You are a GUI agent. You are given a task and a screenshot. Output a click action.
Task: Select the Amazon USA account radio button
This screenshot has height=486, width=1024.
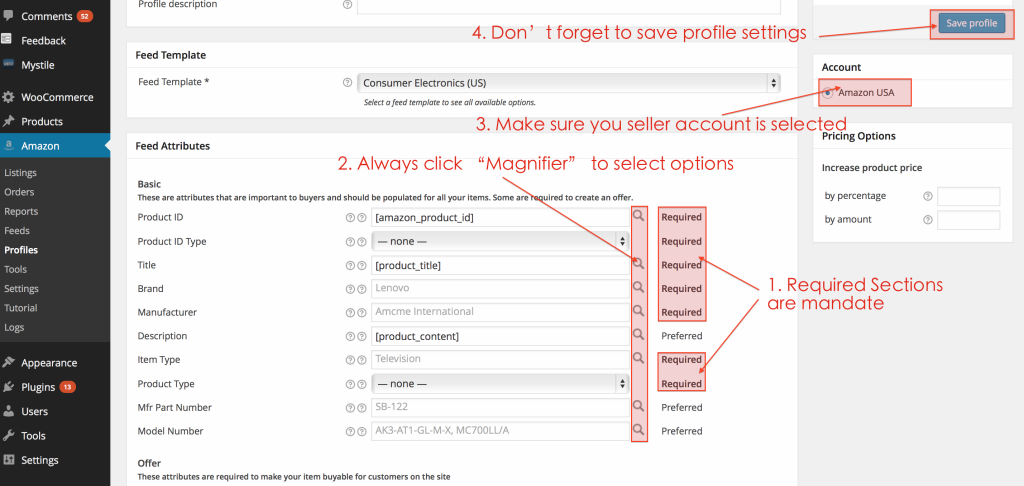coord(828,93)
